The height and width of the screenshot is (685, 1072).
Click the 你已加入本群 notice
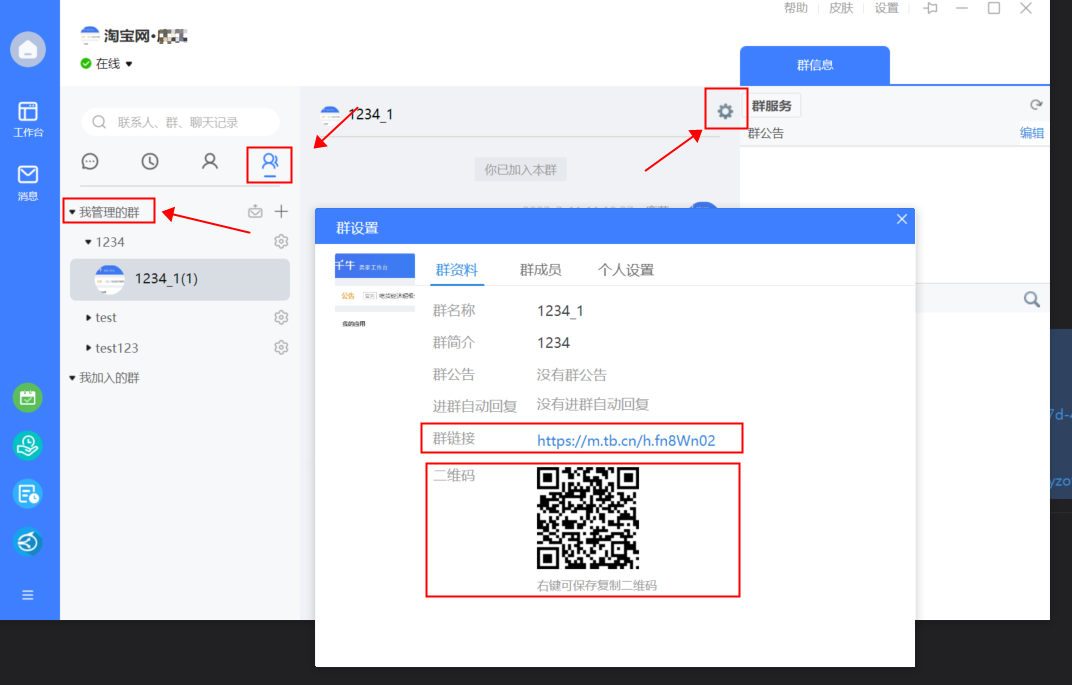(x=520, y=170)
